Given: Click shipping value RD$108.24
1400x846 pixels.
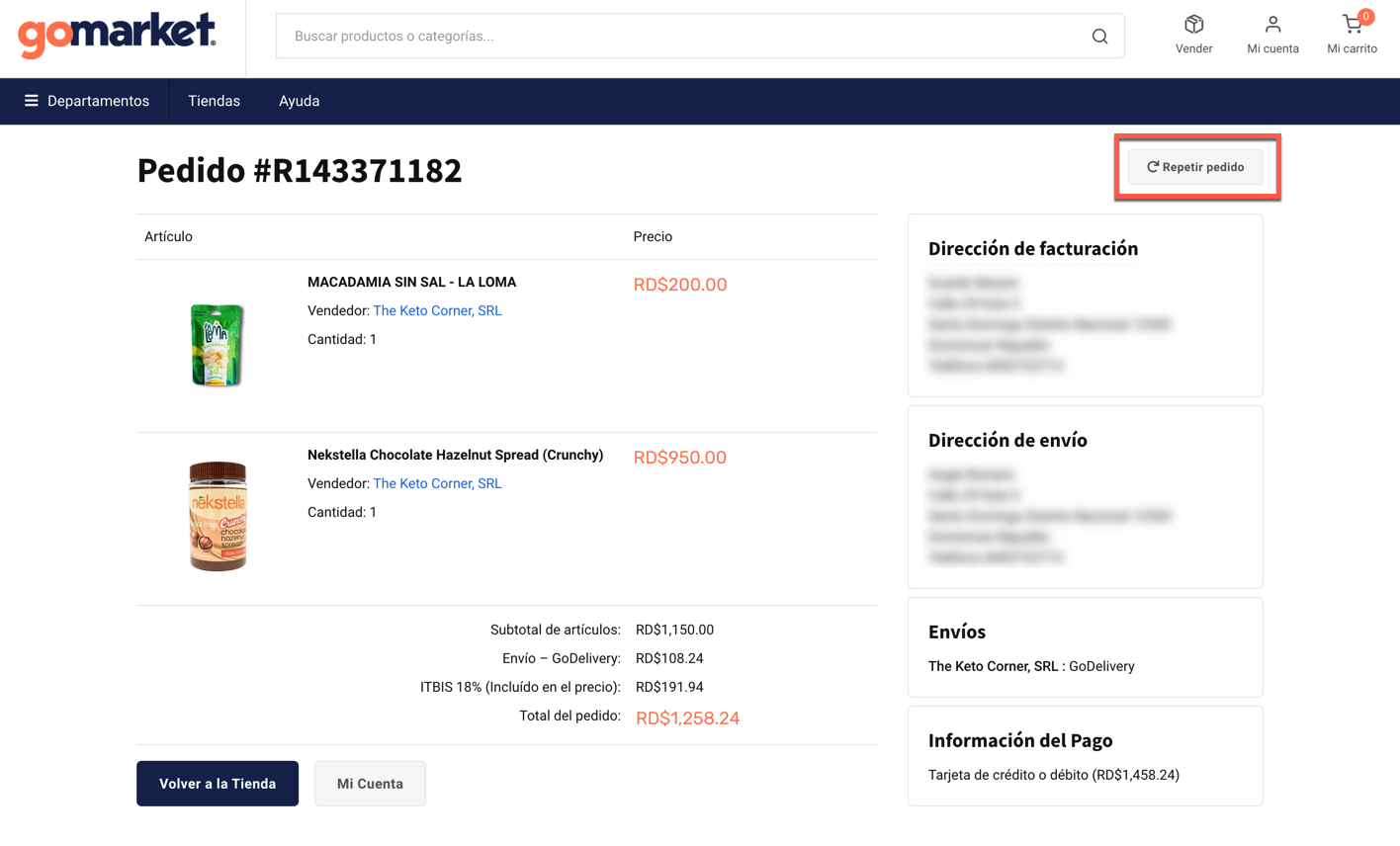Looking at the screenshot, I should (x=669, y=658).
